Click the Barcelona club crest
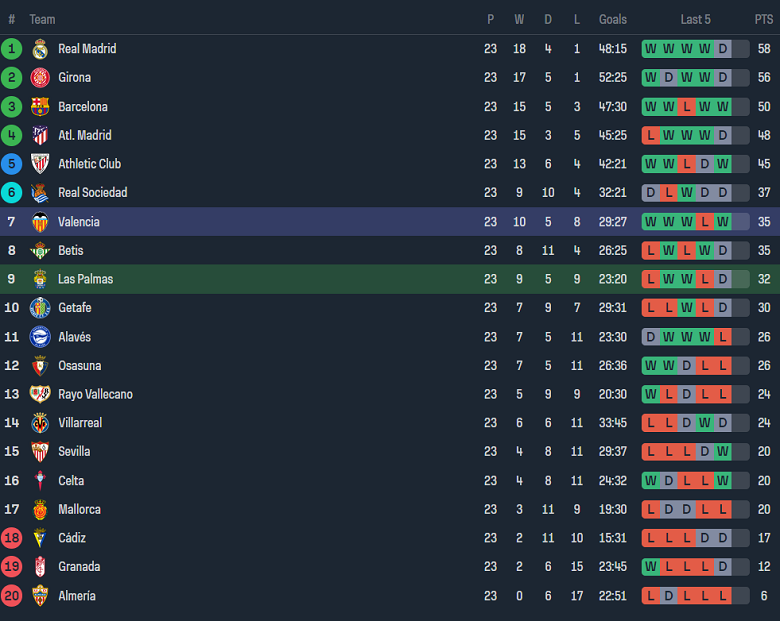780x621 pixels. [40, 107]
